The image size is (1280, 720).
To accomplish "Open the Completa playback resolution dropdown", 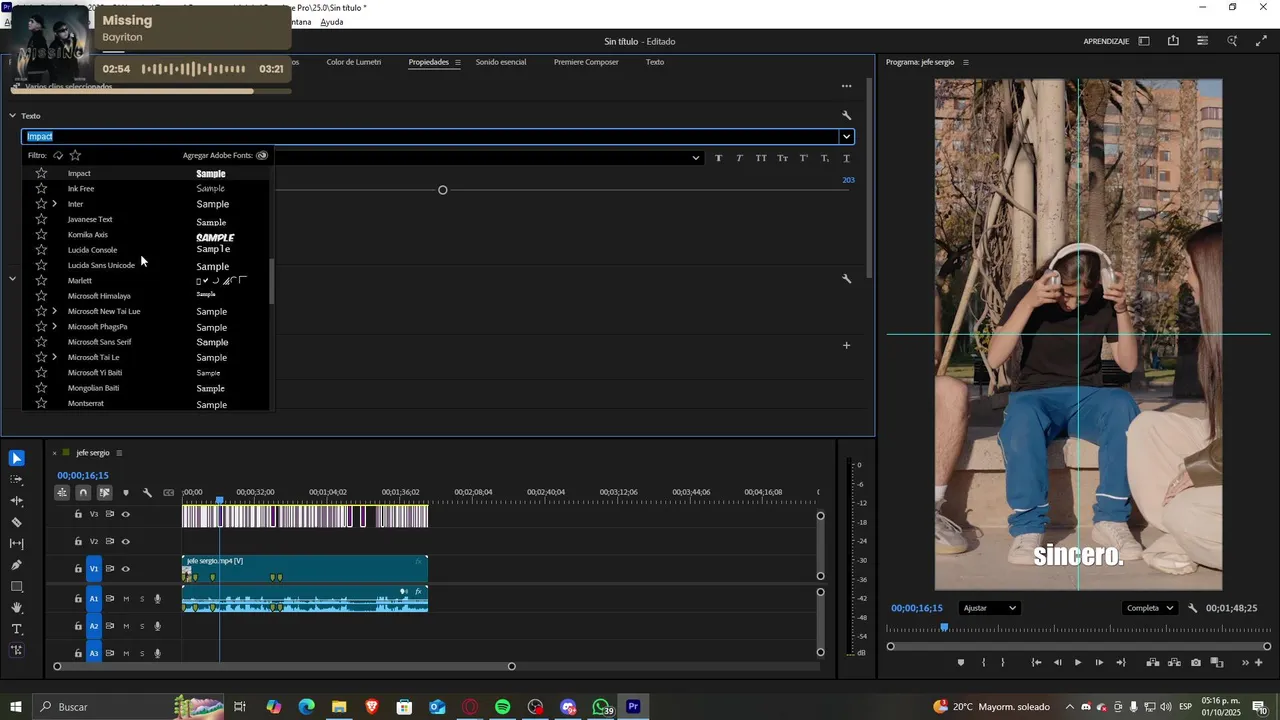I will coord(1151,608).
